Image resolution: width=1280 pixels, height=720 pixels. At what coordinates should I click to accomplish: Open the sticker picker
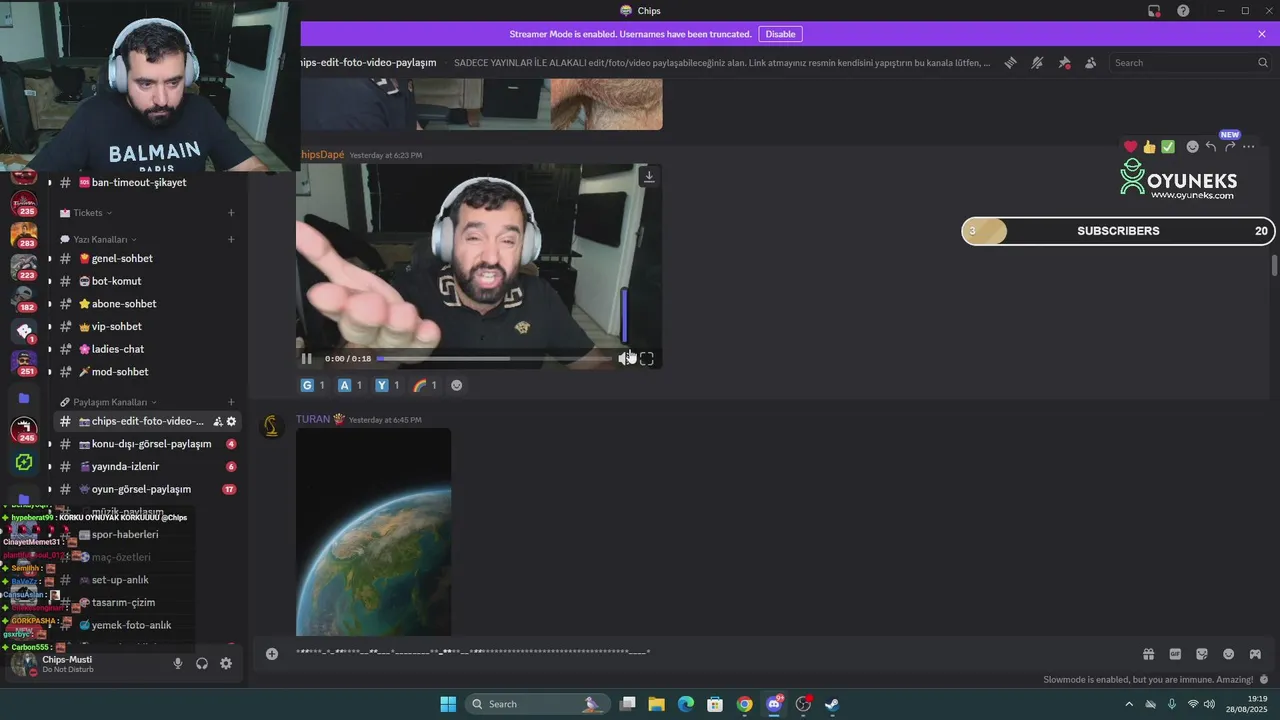(x=1202, y=654)
